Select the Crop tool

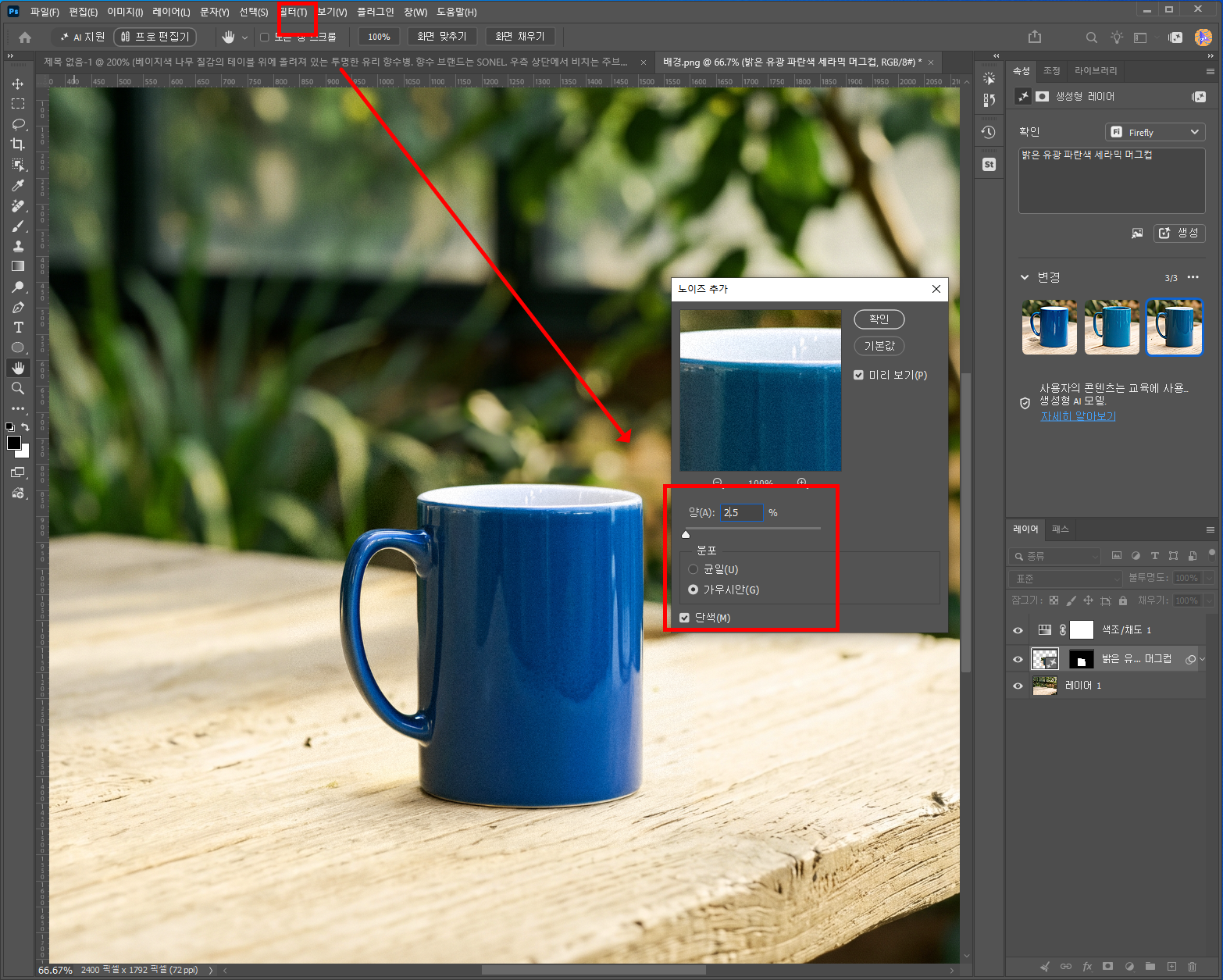tap(18, 144)
